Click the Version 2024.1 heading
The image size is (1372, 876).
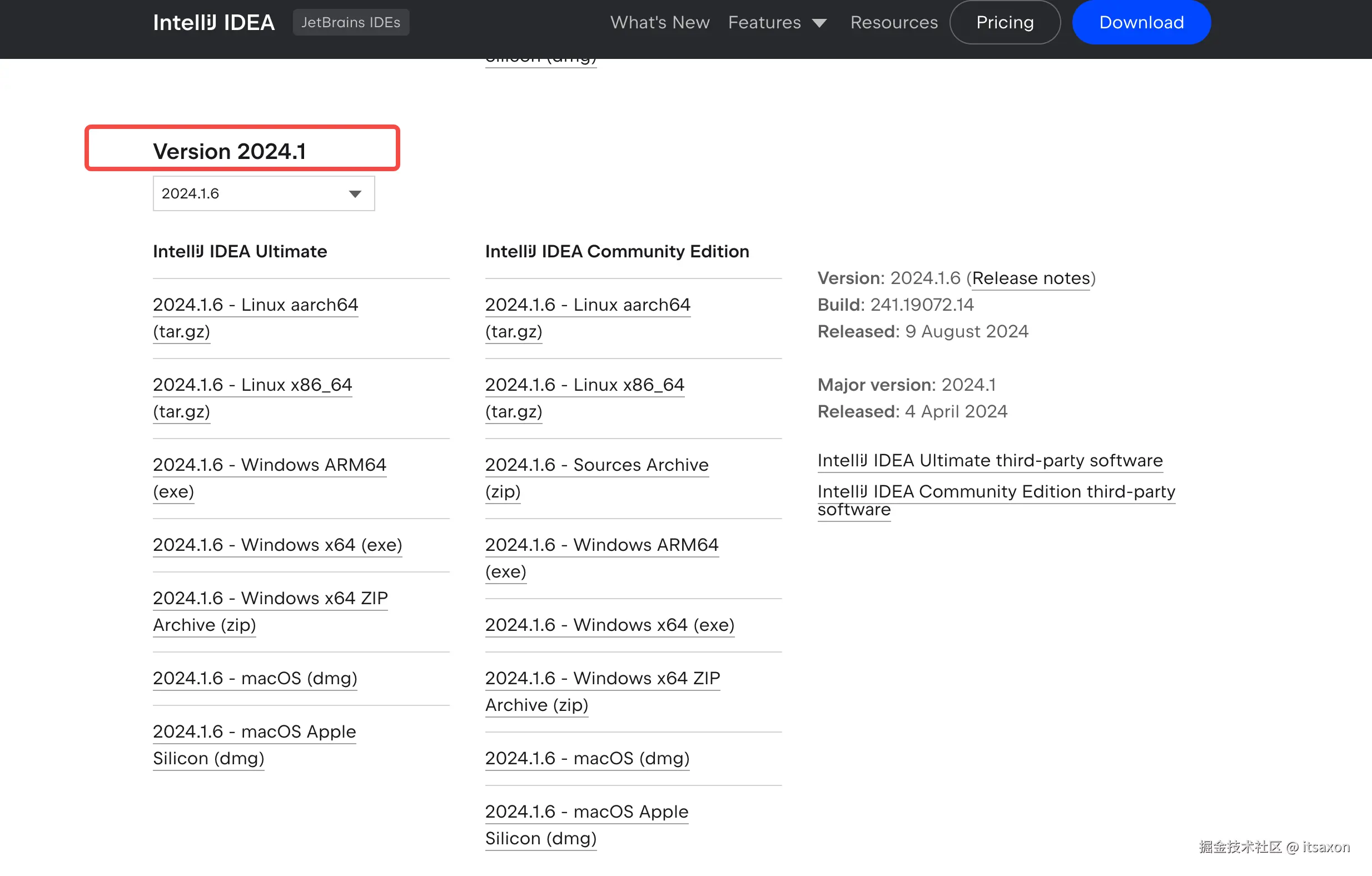pos(229,152)
